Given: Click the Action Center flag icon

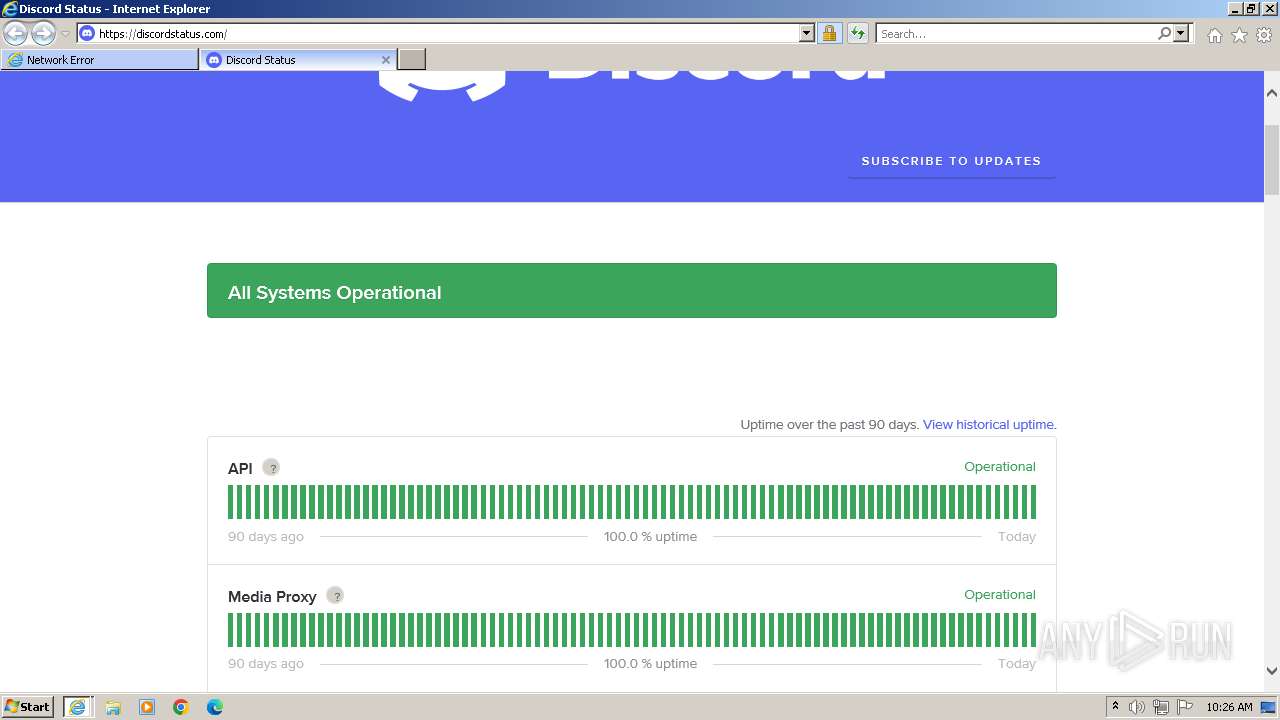Looking at the screenshot, I should 1185,707.
